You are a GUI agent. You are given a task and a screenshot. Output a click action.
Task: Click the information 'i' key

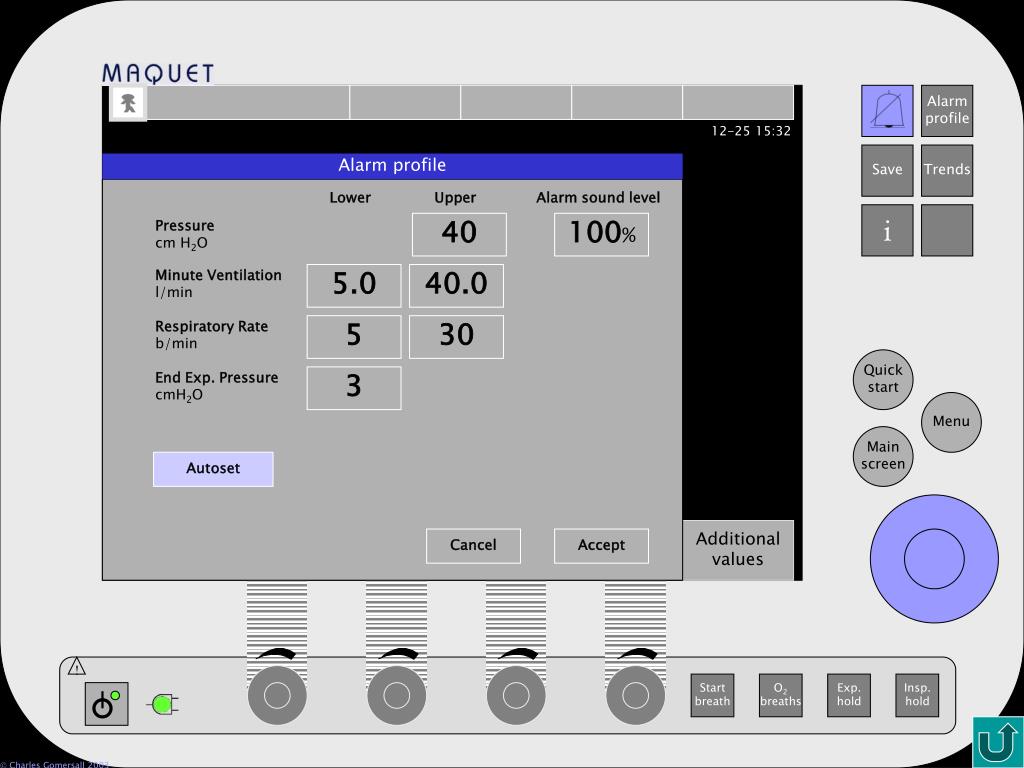coord(887,231)
